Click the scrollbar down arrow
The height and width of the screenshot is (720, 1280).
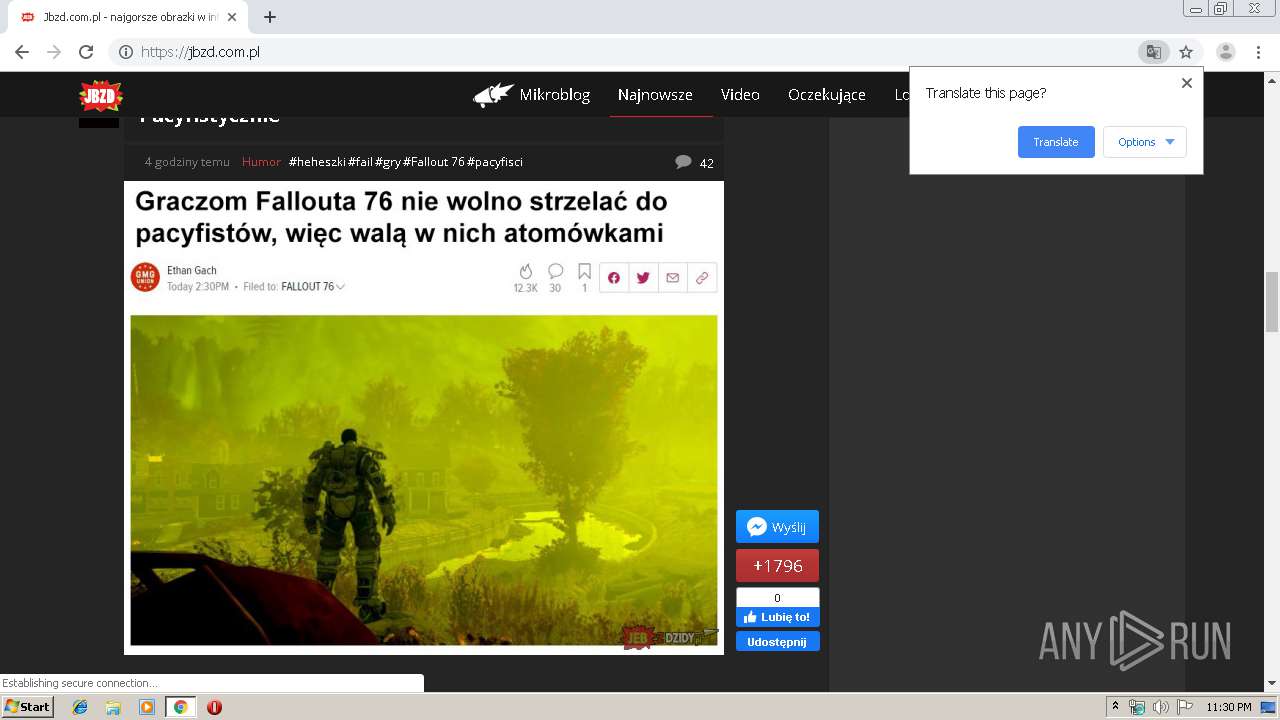[1272, 683]
